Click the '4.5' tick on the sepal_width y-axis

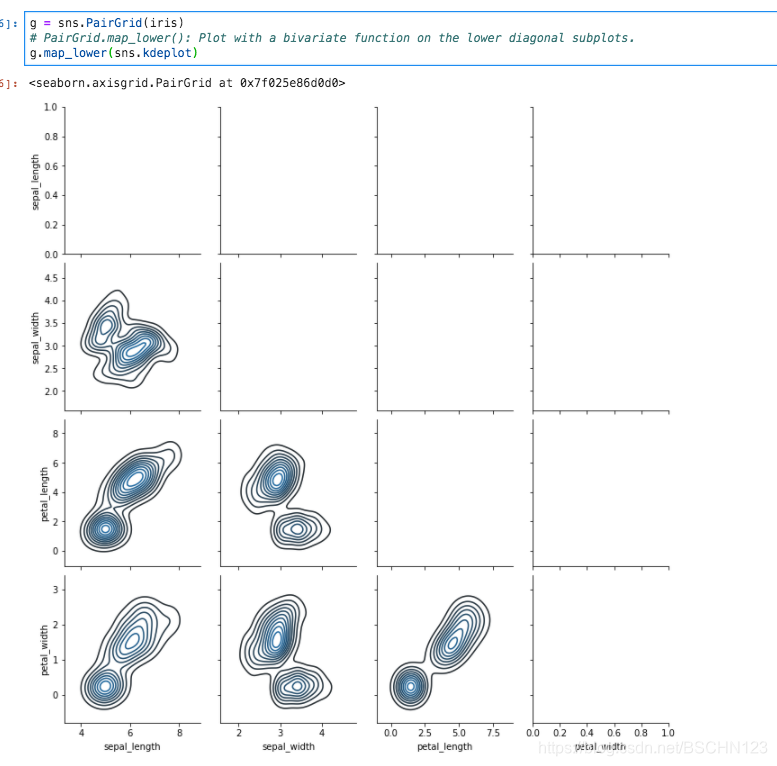click(x=51, y=278)
